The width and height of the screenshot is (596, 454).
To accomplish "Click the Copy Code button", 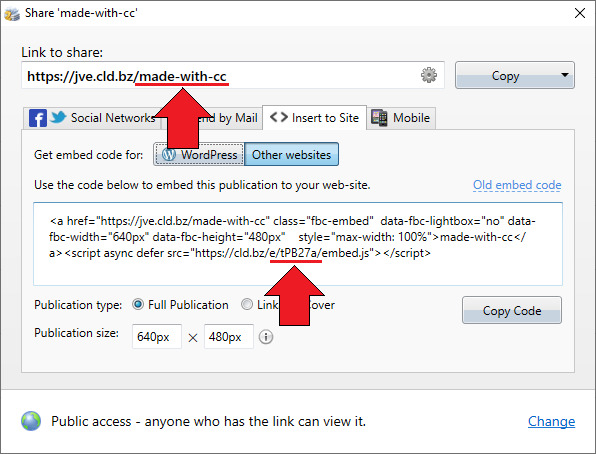I will 512,310.
